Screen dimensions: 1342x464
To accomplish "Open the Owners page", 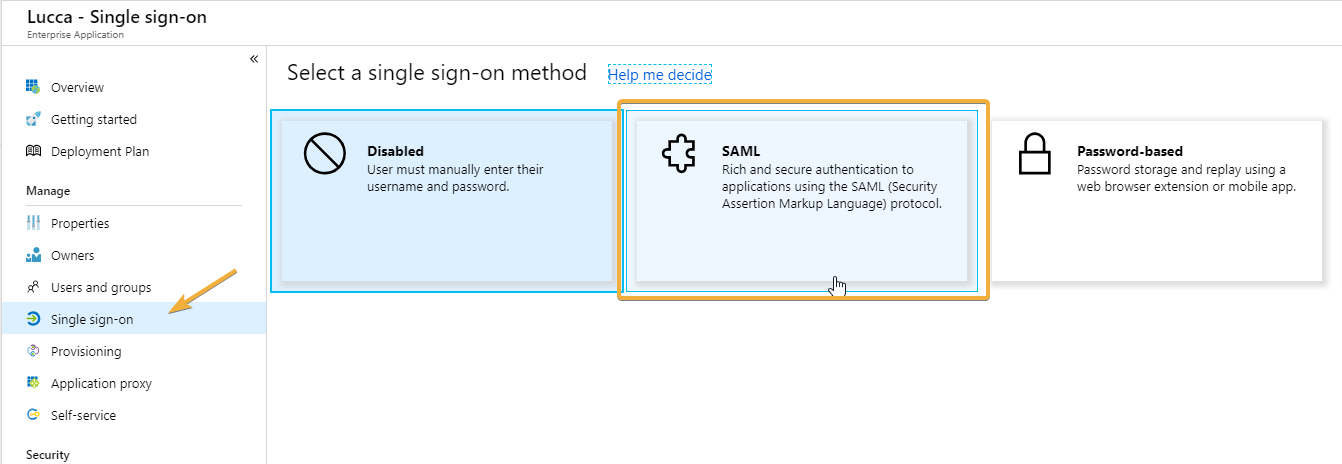I will click(133, 255).
